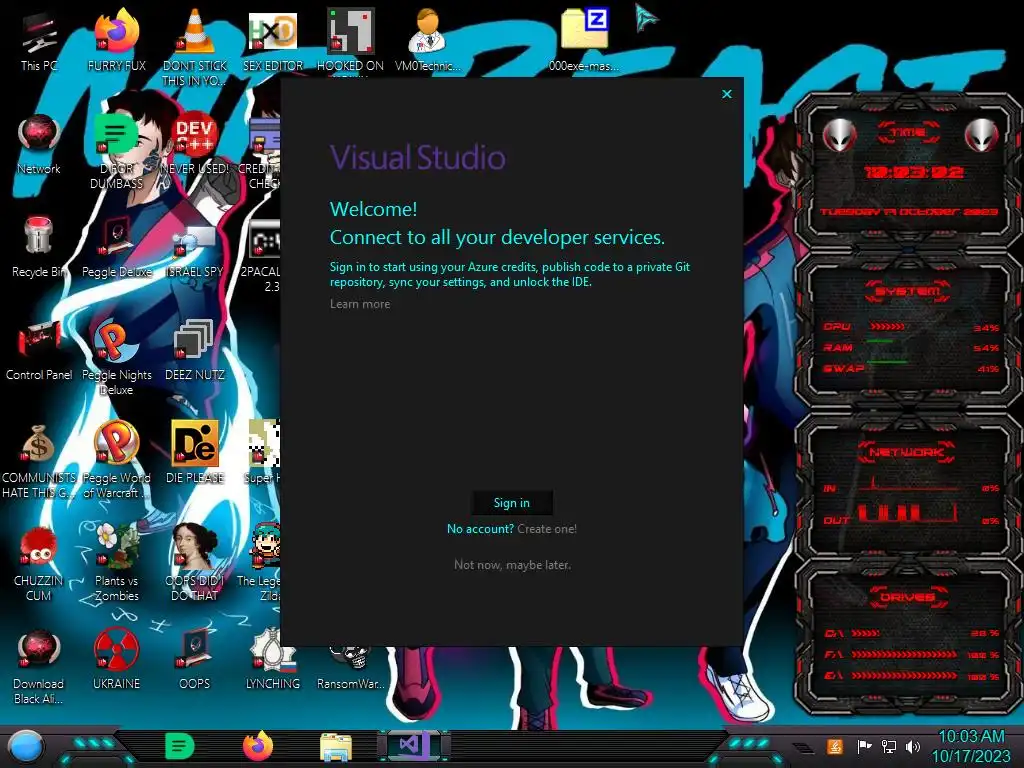Click the SYSTEM gadget CPU meter

tap(911, 327)
